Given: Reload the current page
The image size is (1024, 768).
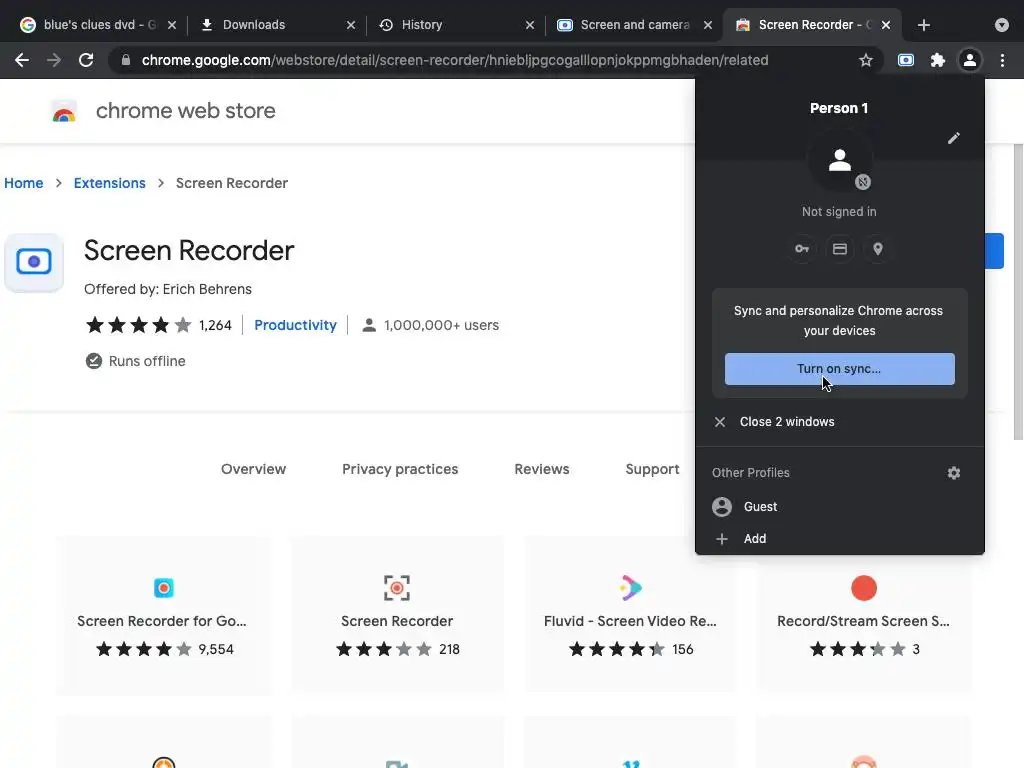Looking at the screenshot, I should pyautogui.click(x=86, y=60).
